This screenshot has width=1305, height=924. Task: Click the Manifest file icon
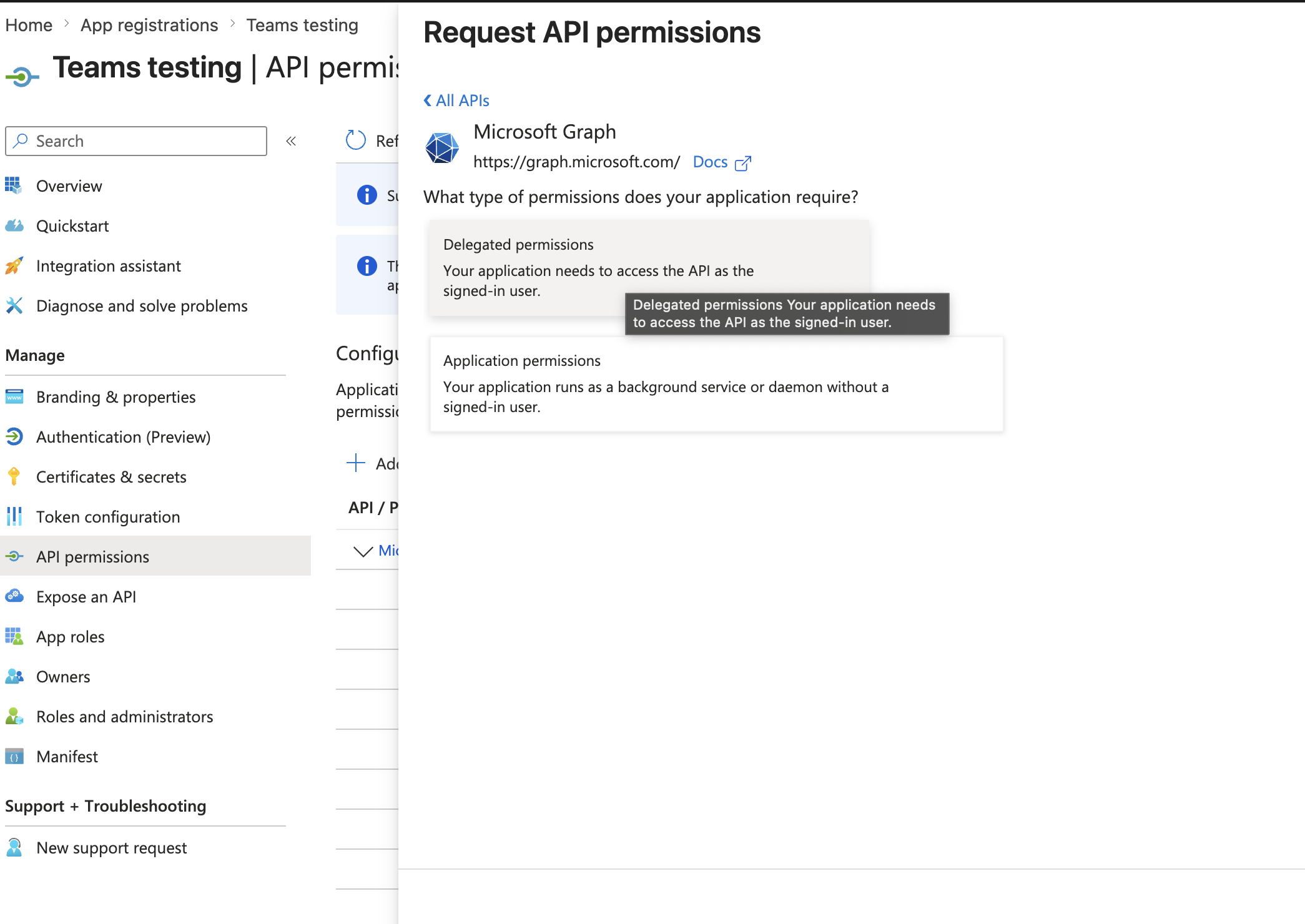tap(14, 756)
